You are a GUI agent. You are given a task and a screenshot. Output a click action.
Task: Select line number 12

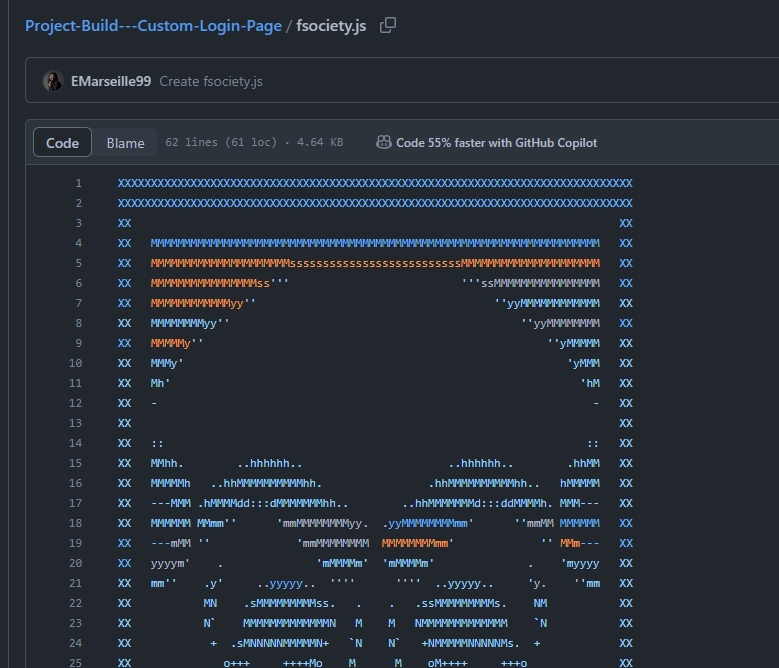pyautogui.click(x=76, y=403)
